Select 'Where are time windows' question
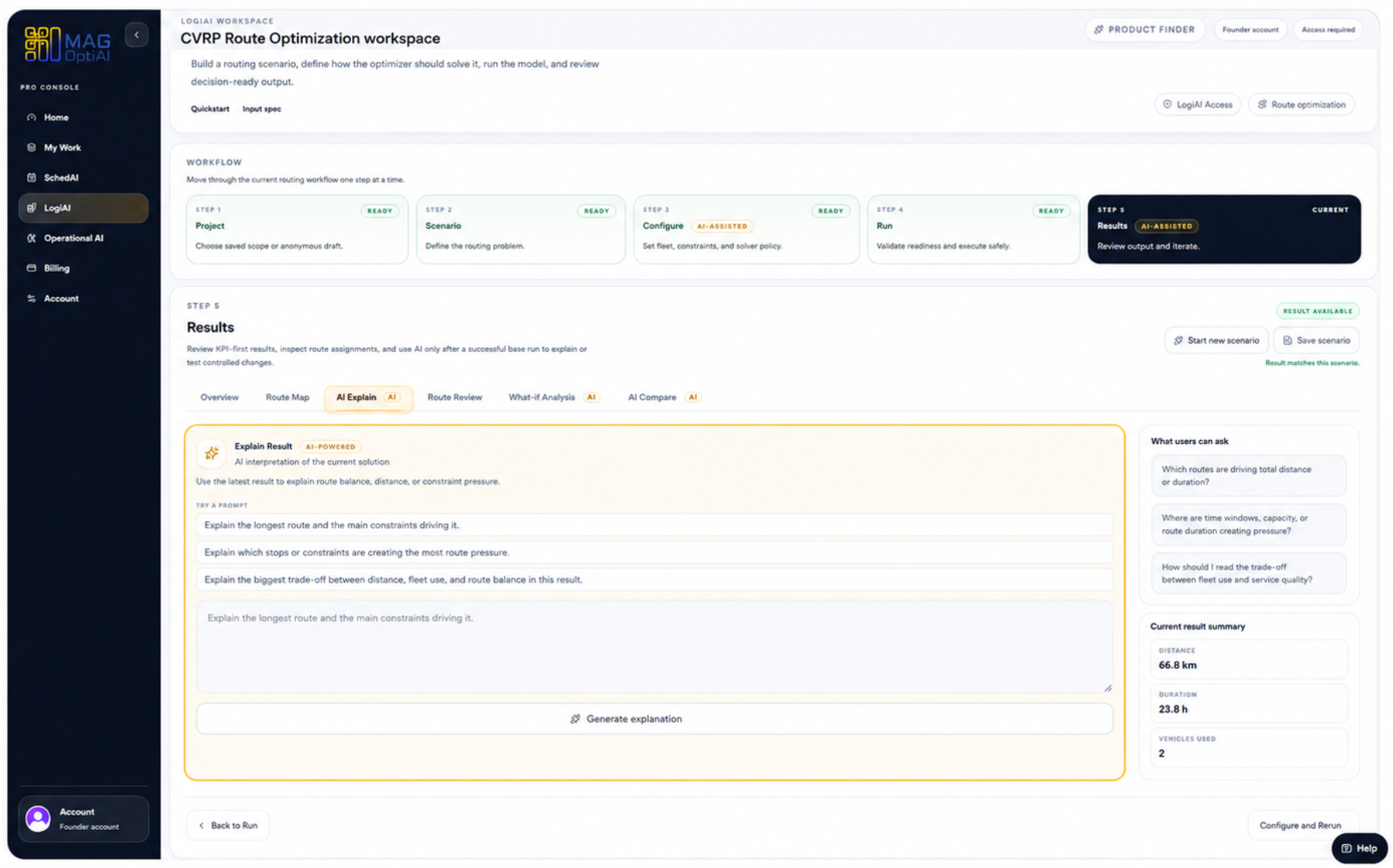This screenshot has height=868, width=1393. tap(1248, 525)
